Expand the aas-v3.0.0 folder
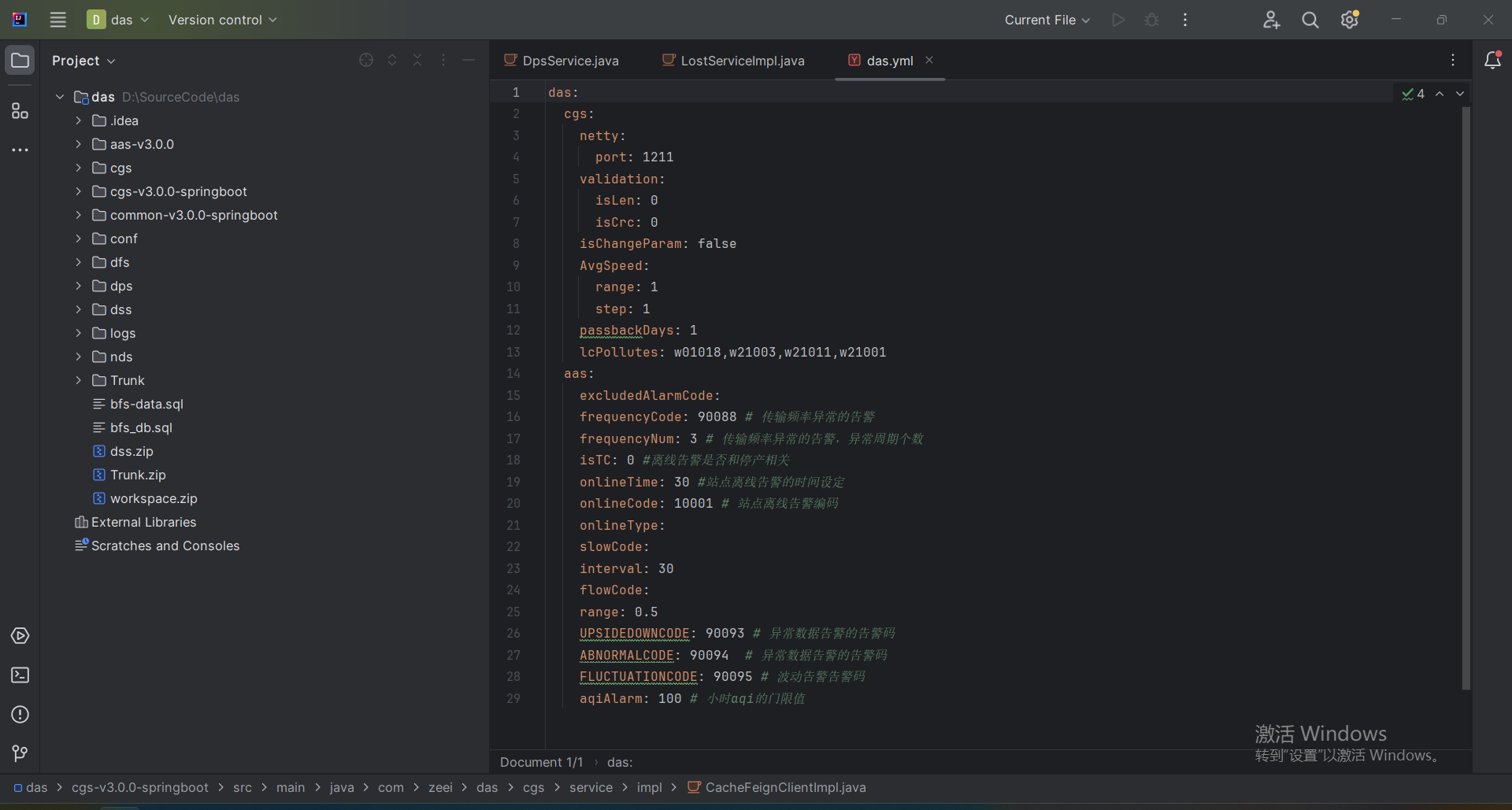This screenshot has width=1512, height=810. pyautogui.click(x=78, y=144)
